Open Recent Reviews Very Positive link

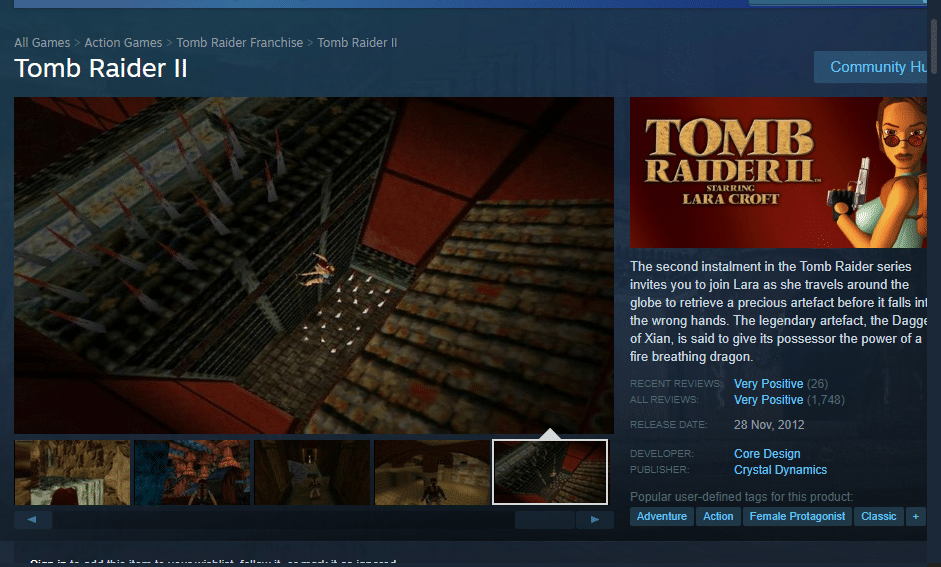pyautogui.click(x=768, y=383)
